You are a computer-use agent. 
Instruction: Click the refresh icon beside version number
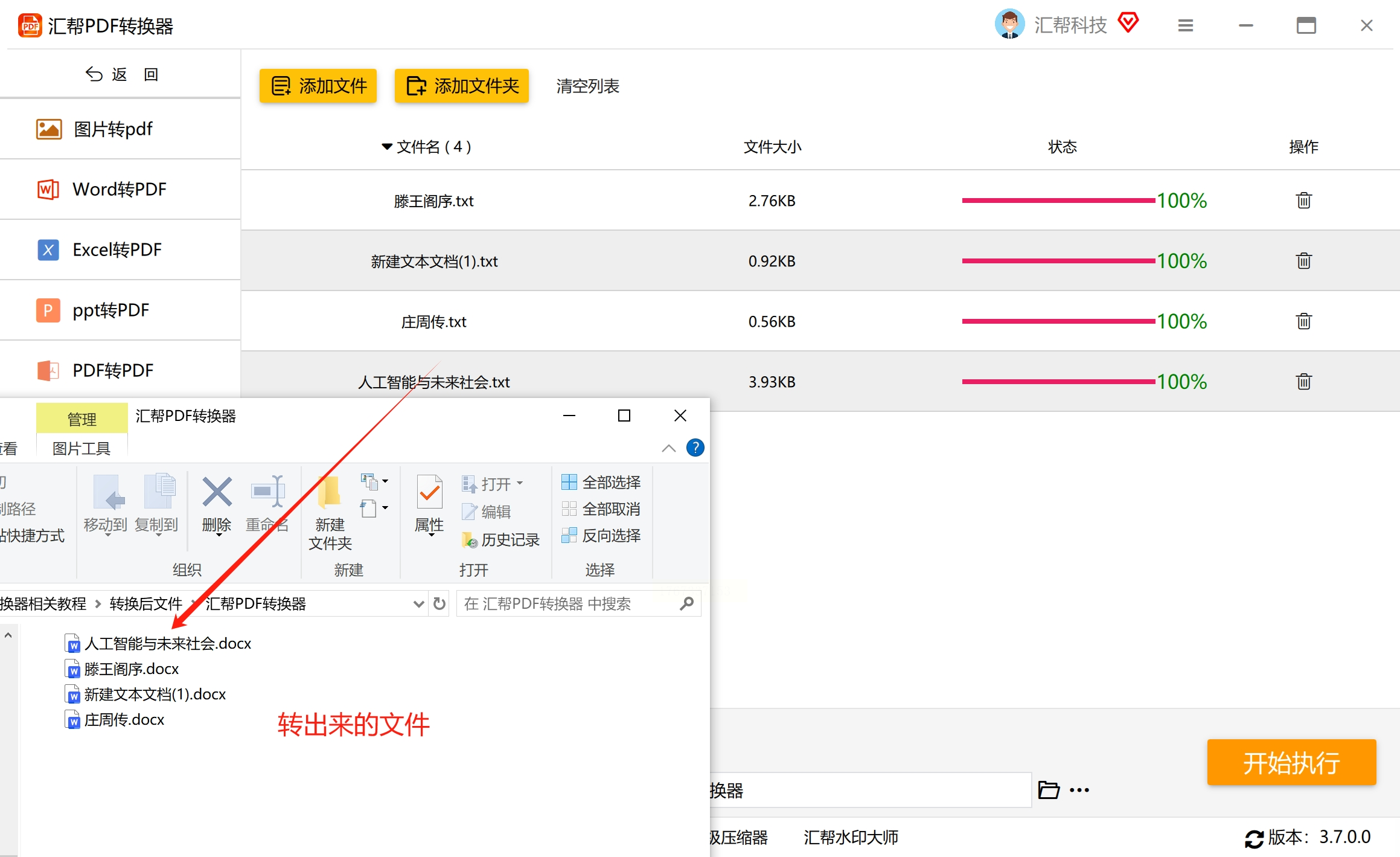[x=1254, y=838]
